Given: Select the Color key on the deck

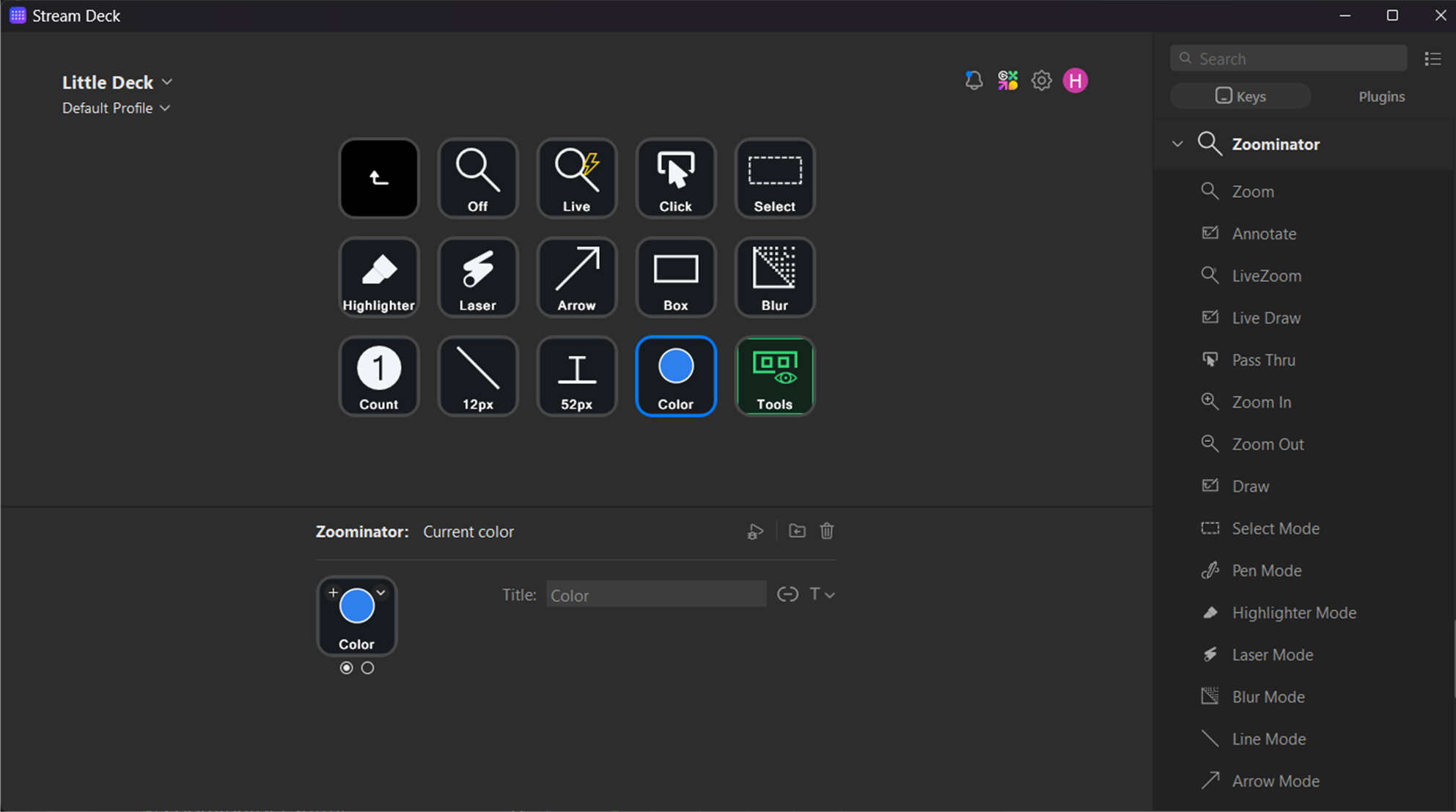Looking at the screenshot, I should [675, 376].
